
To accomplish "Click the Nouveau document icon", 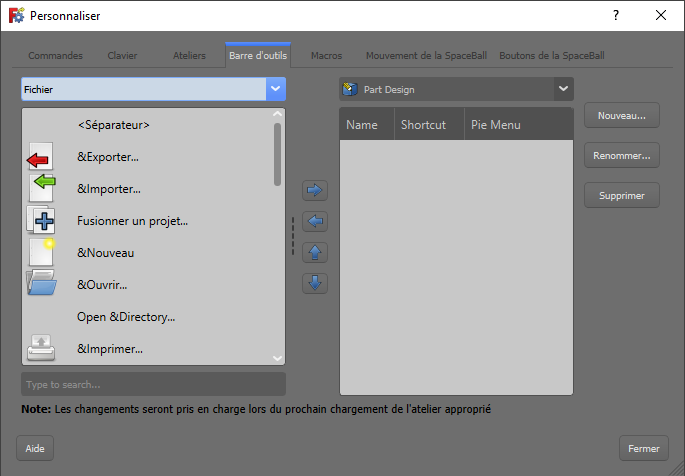I will click(x=41, y=252).
